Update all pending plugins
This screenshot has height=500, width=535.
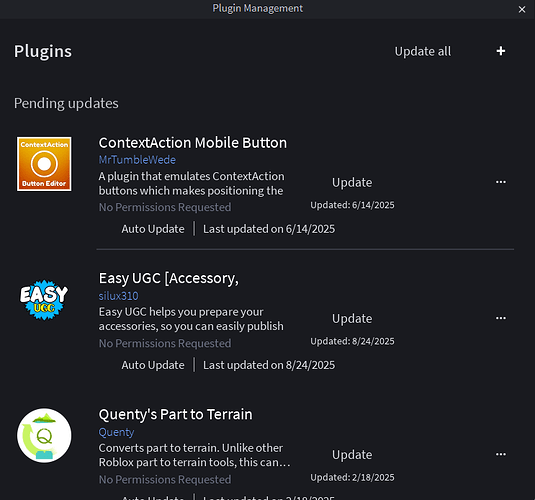(x=423, y=52)
